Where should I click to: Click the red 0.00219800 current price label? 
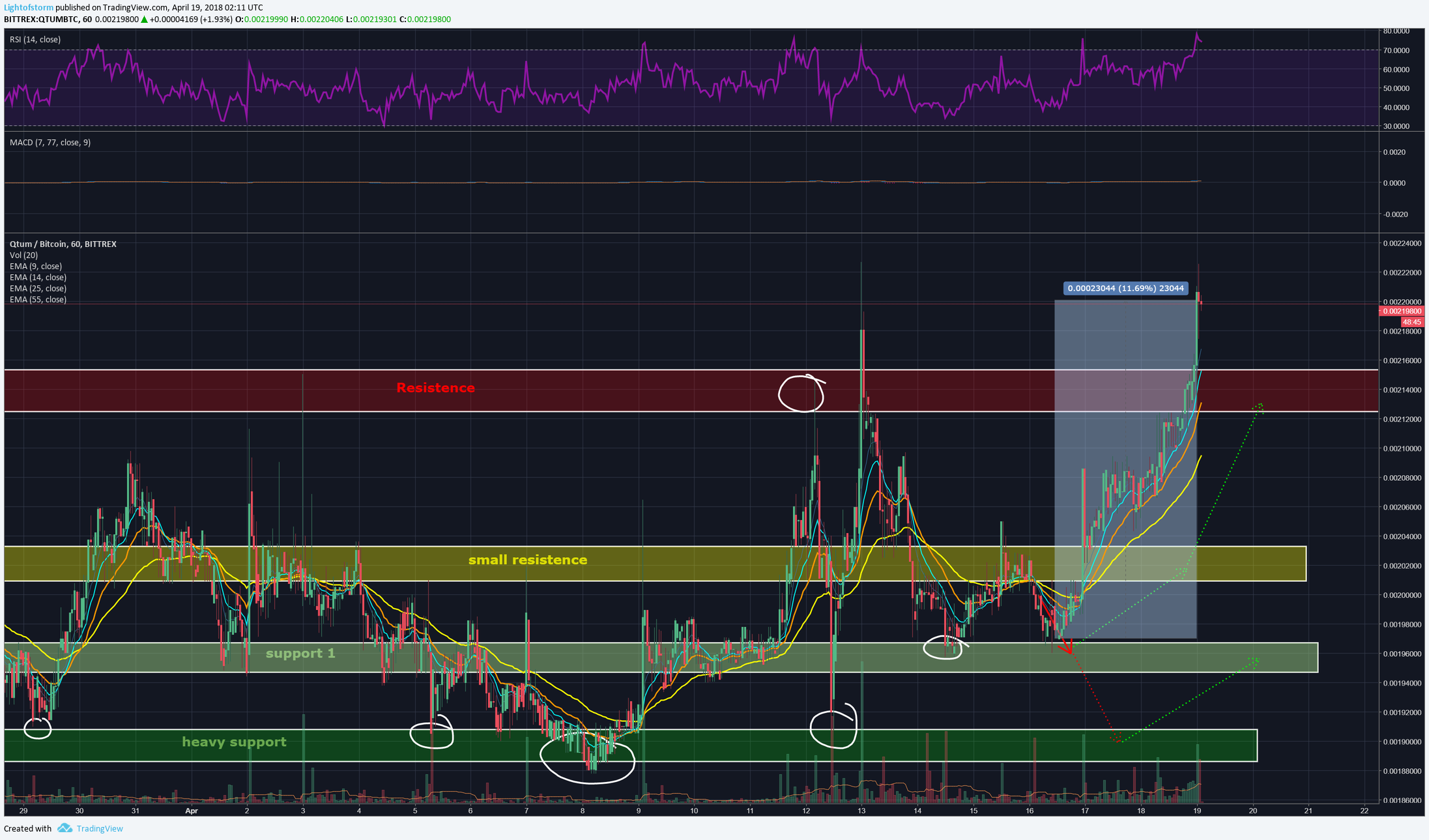1402,311
